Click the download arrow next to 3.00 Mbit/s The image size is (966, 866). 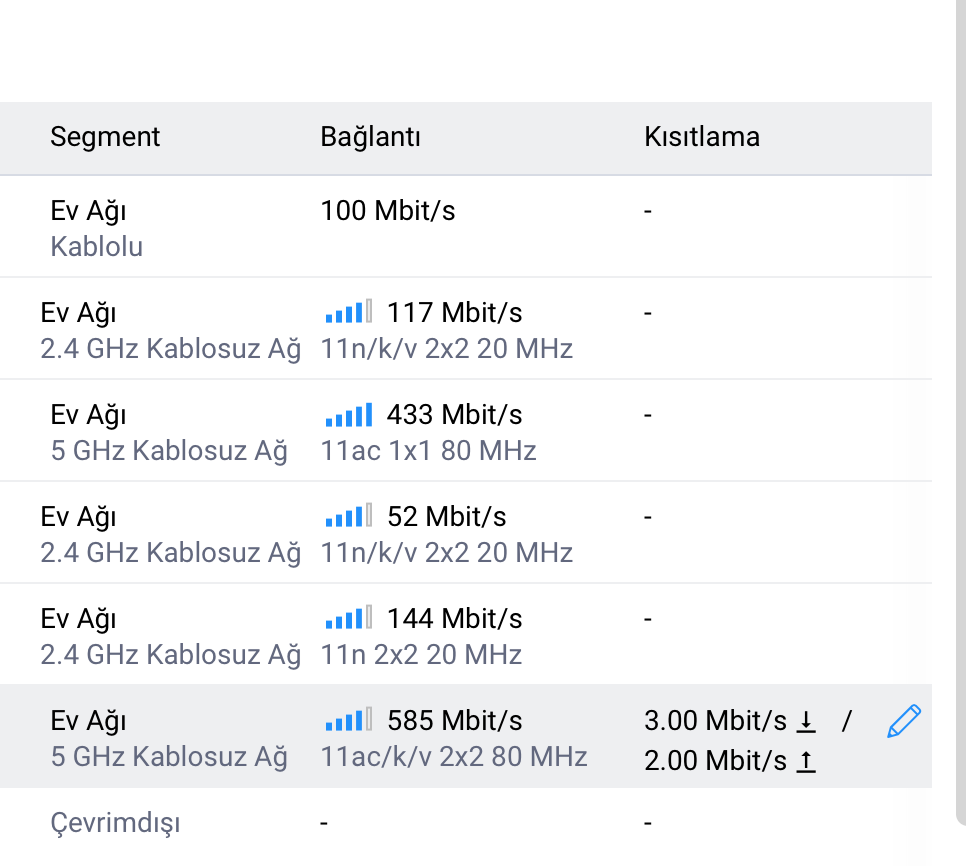806,721
